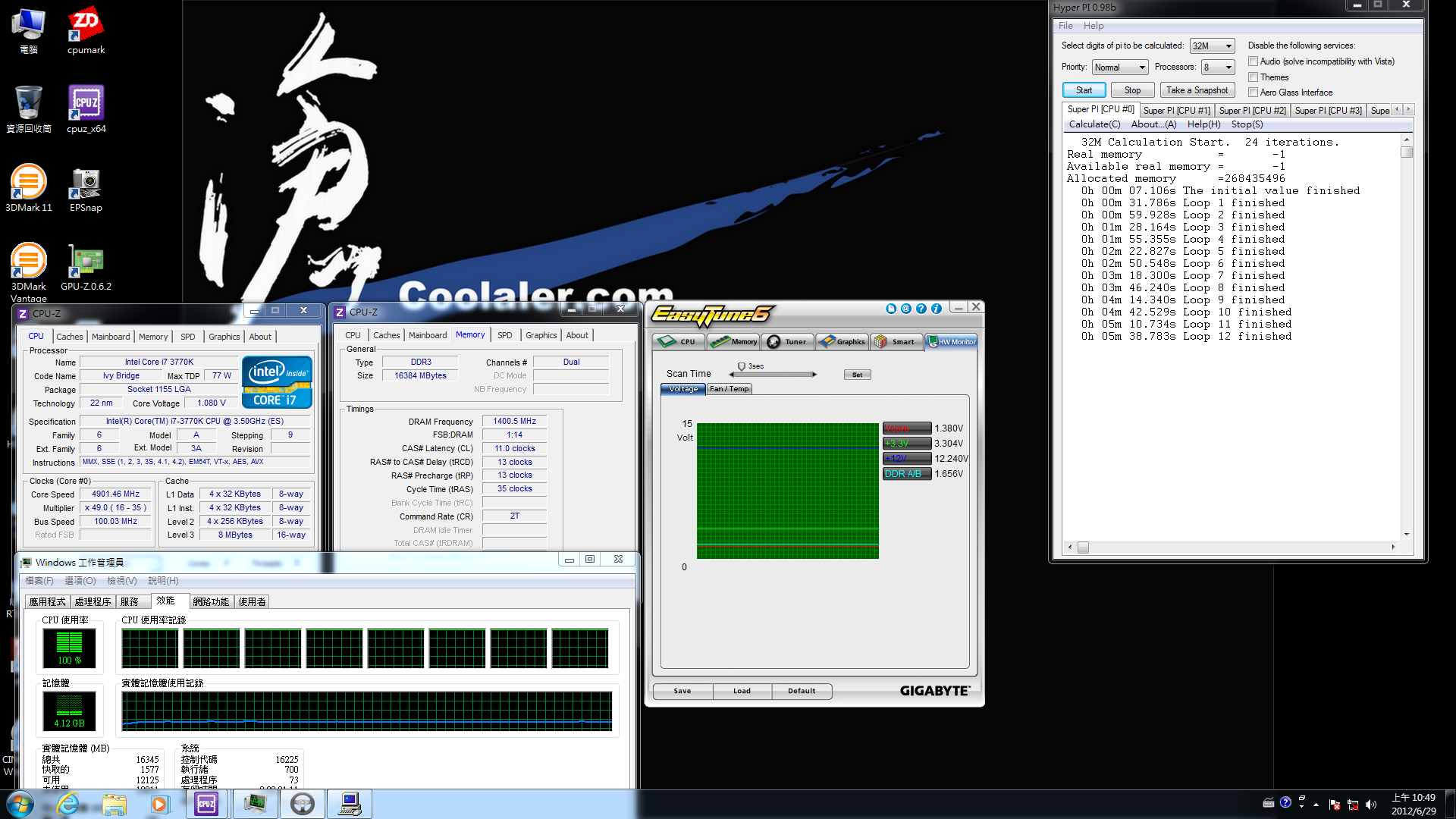Click Stop button in Hyper PI
This screenshot has height=819, width=1456.
click(x=1132, y=90)
